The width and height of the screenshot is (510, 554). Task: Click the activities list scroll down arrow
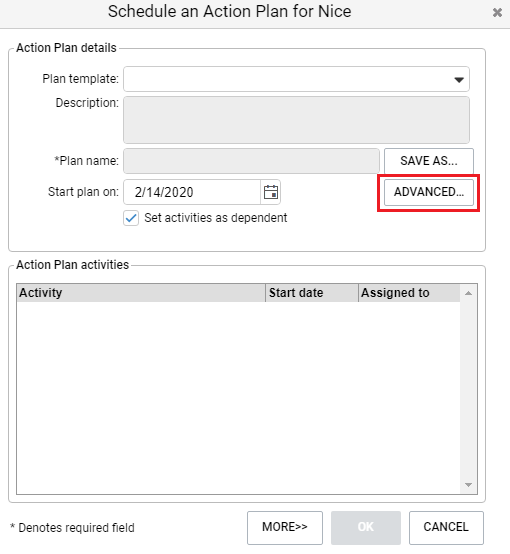coord(469,485)
